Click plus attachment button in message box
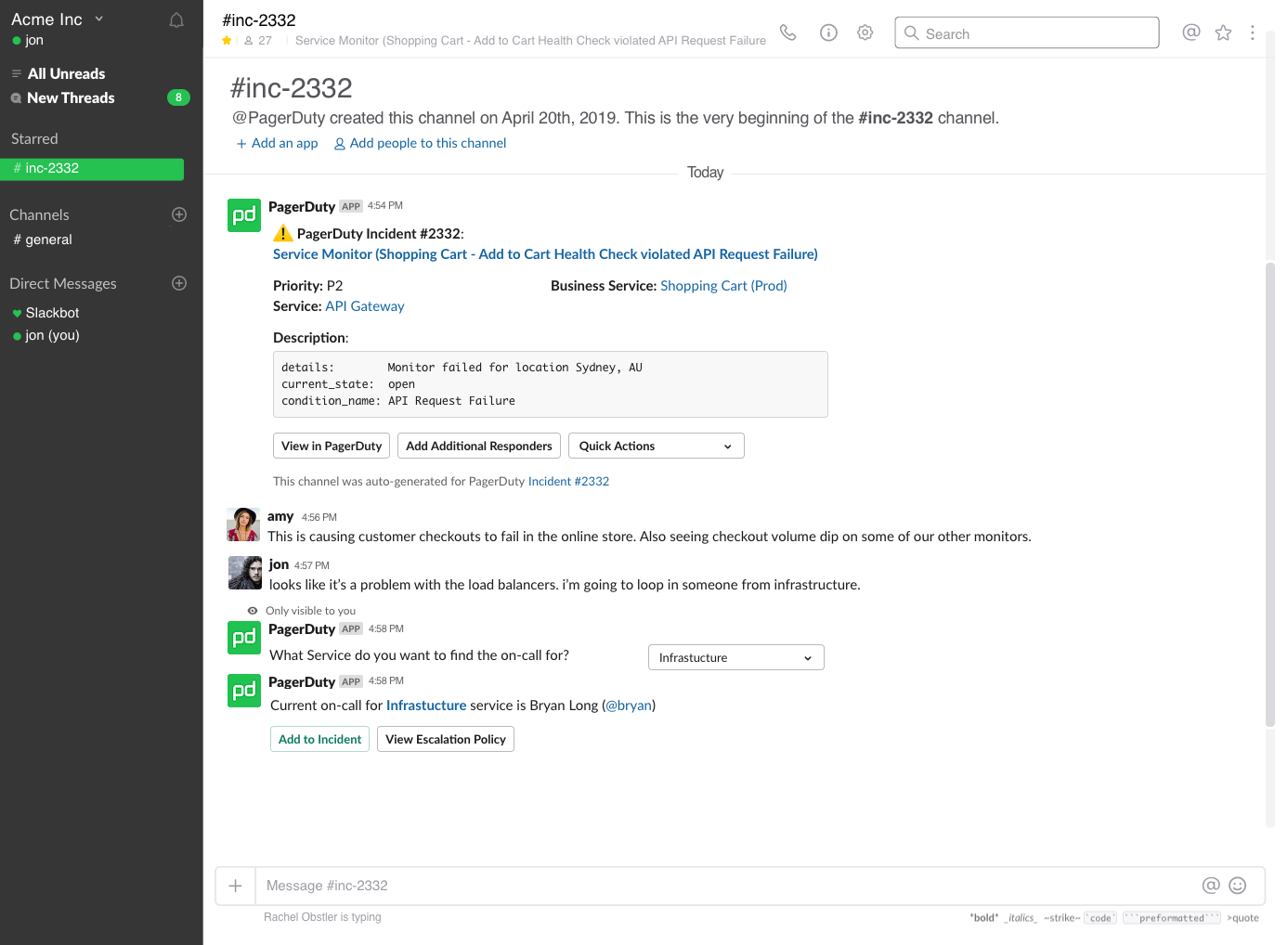1288x945 pixels. click(x=236, y=886)
